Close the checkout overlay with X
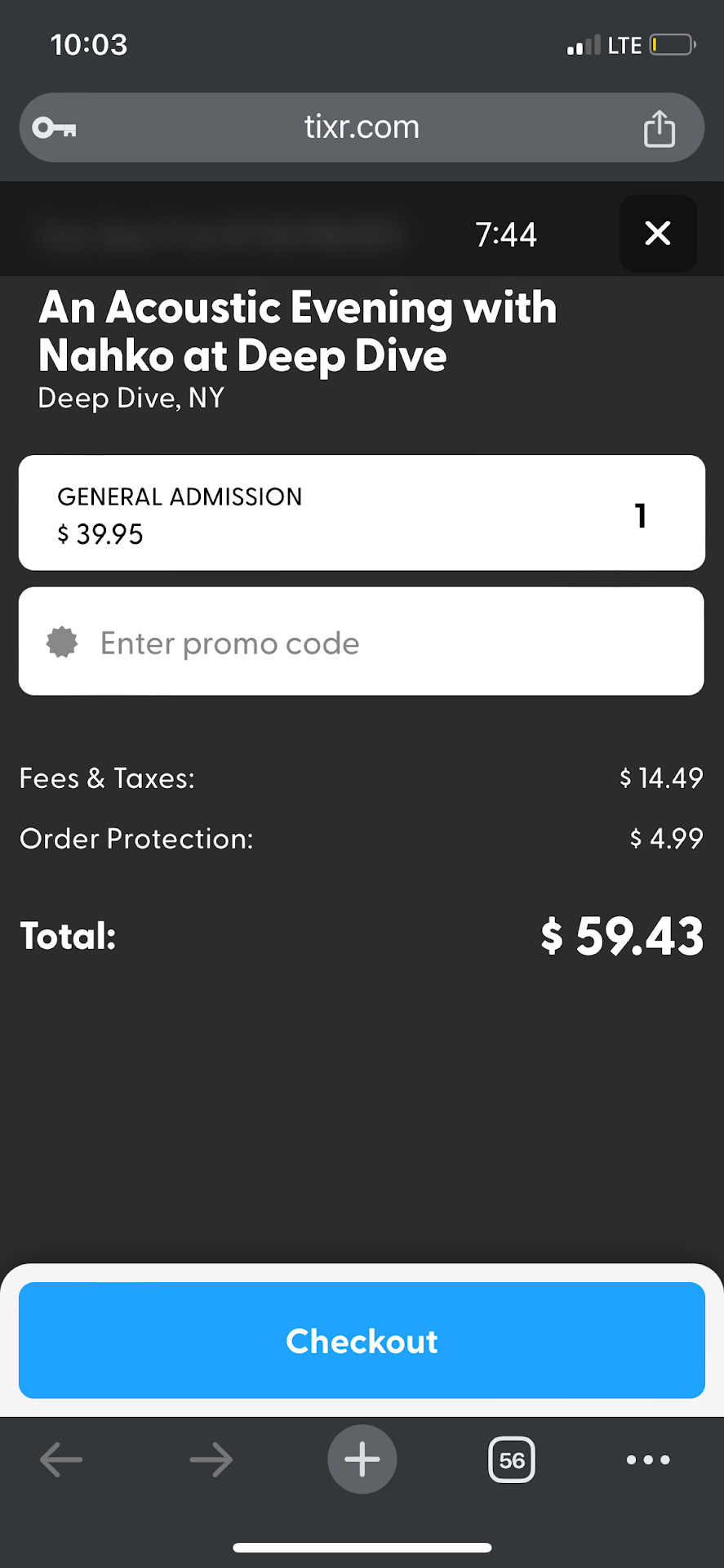 click(x=657, y=234)
